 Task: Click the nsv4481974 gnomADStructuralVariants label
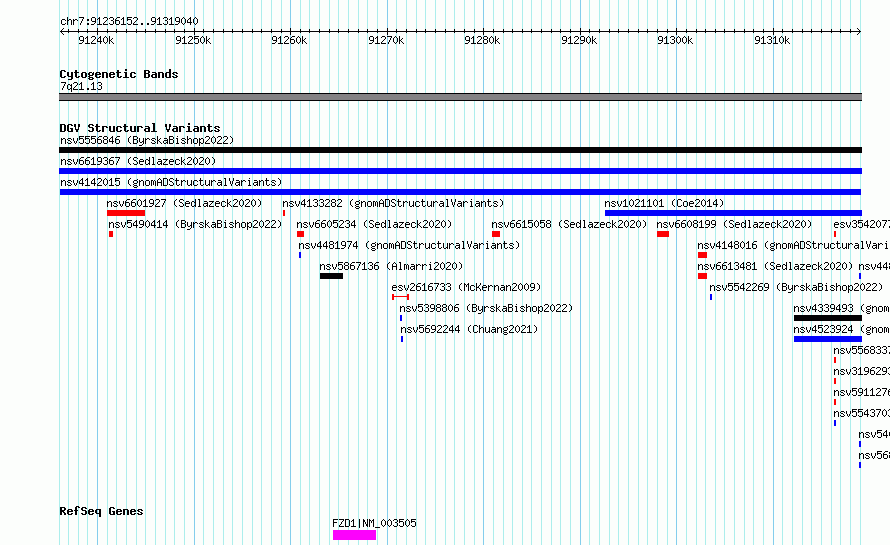(409, 245)
